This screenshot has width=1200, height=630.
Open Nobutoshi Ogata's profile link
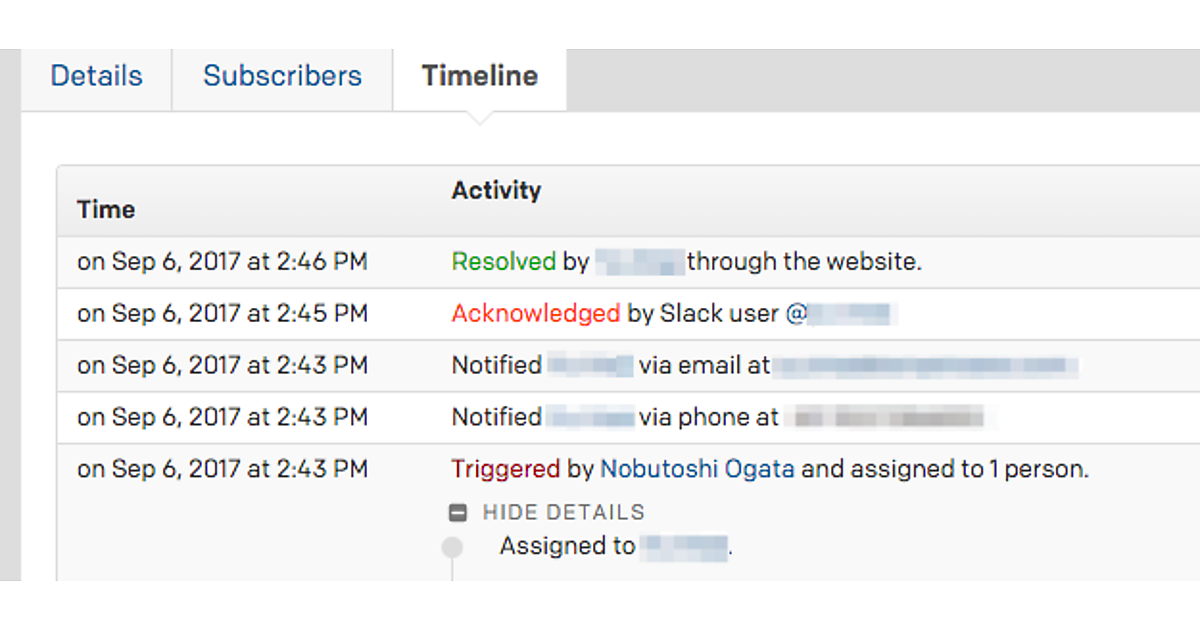pos(697,469)
